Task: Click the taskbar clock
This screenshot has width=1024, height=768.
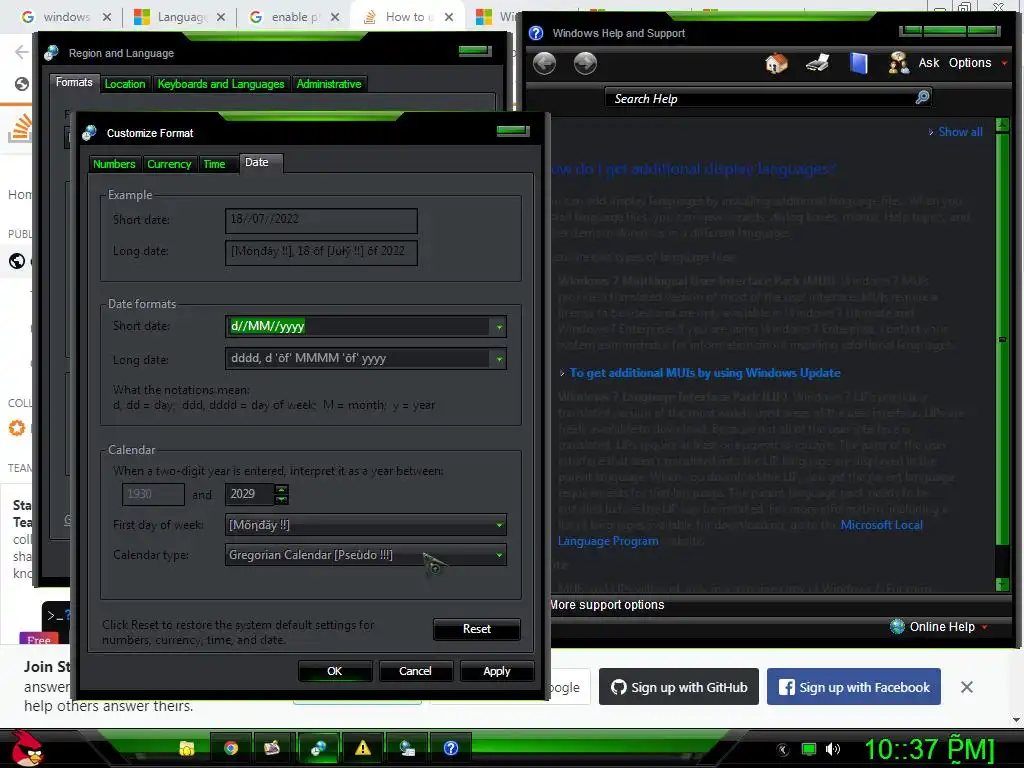Action: click(x=929, y=749)
